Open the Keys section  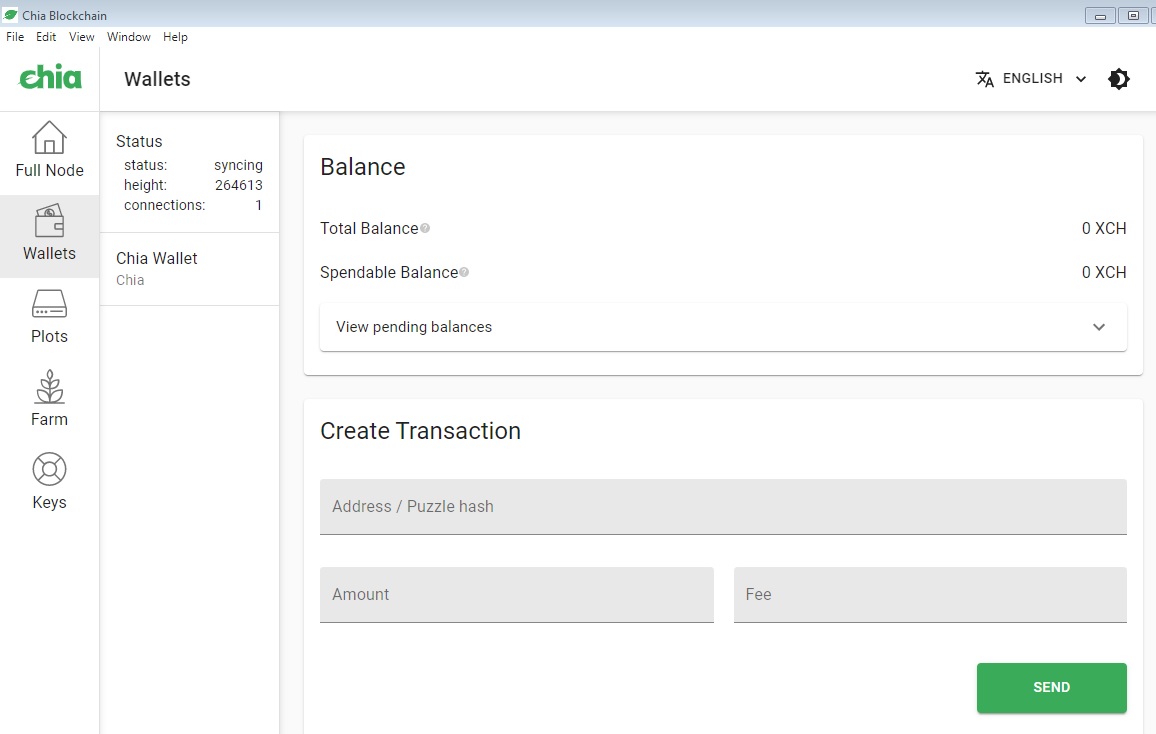49,483
